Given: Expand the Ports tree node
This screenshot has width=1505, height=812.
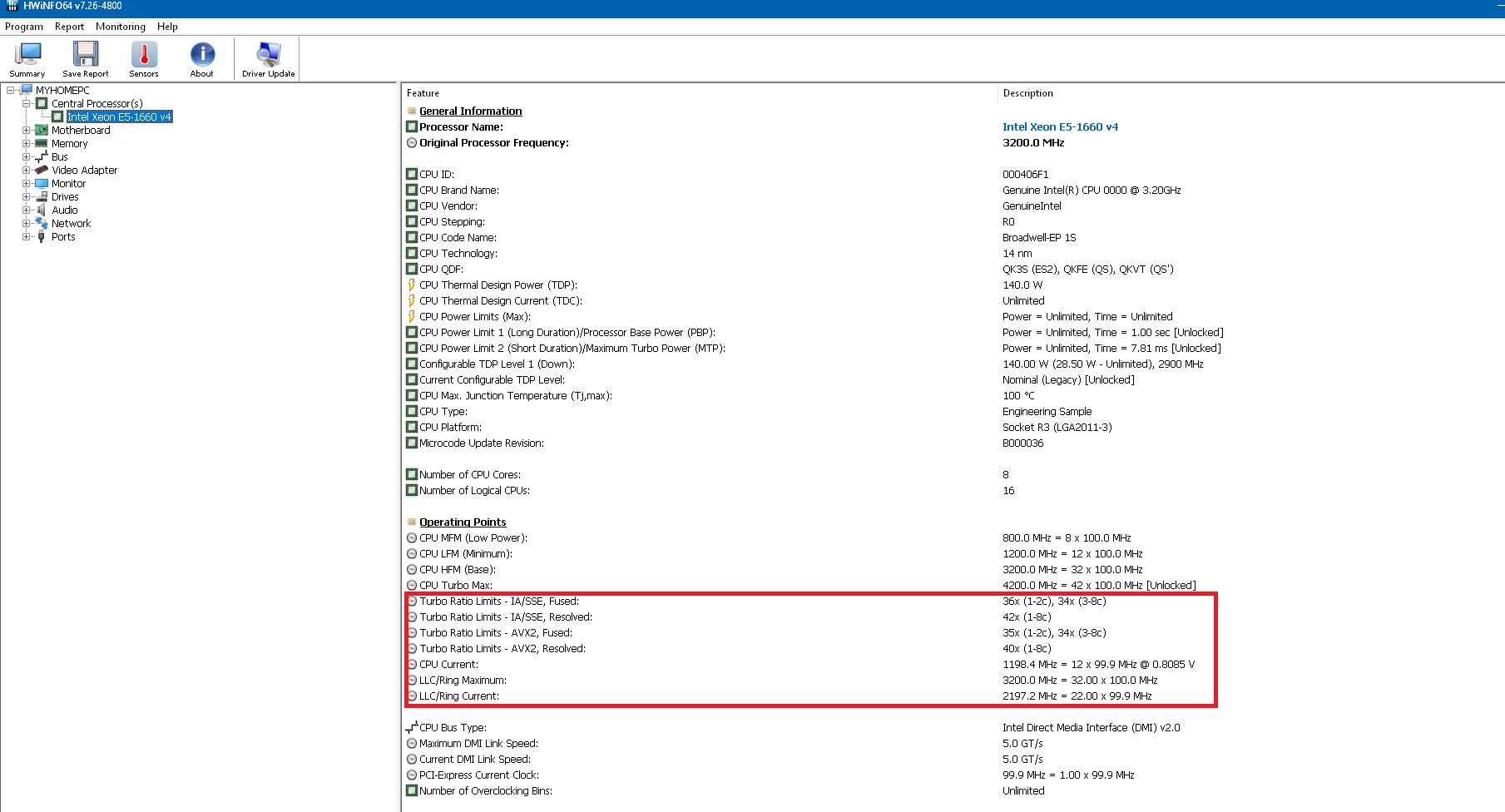Looking at the screenshot, I should coord(26,236).
